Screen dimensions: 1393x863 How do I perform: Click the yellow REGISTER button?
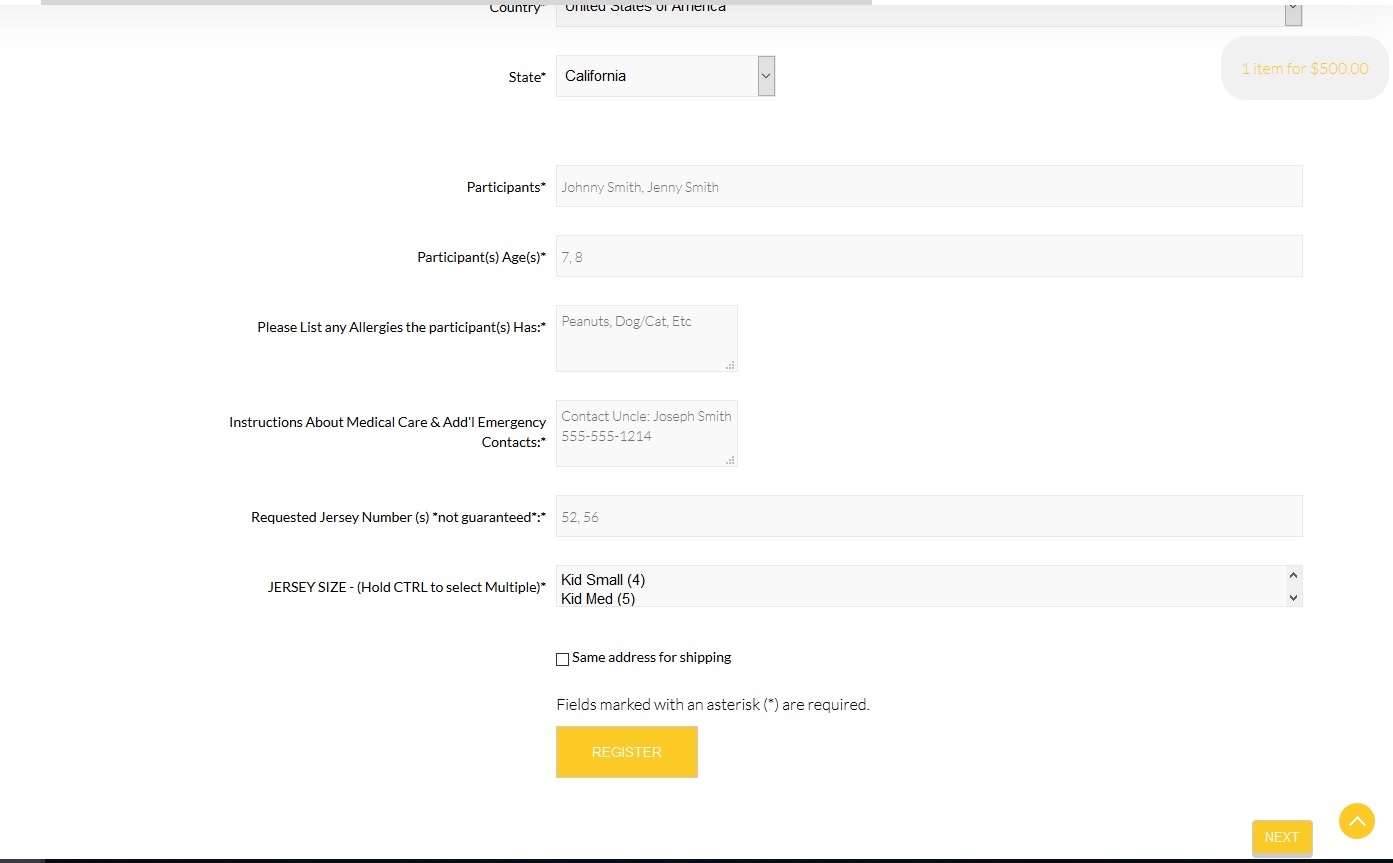(x=627, y=752)
